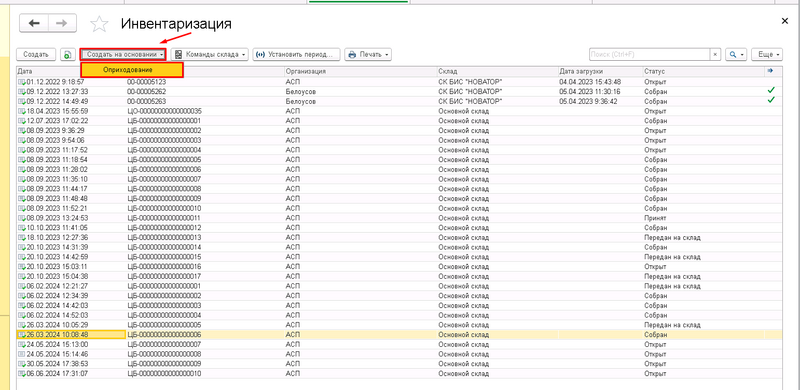Click document icon of row 18.04.2023 15:55:59
Image resolution: width=800 pixels, height=390 pixels.
(22, 111)
